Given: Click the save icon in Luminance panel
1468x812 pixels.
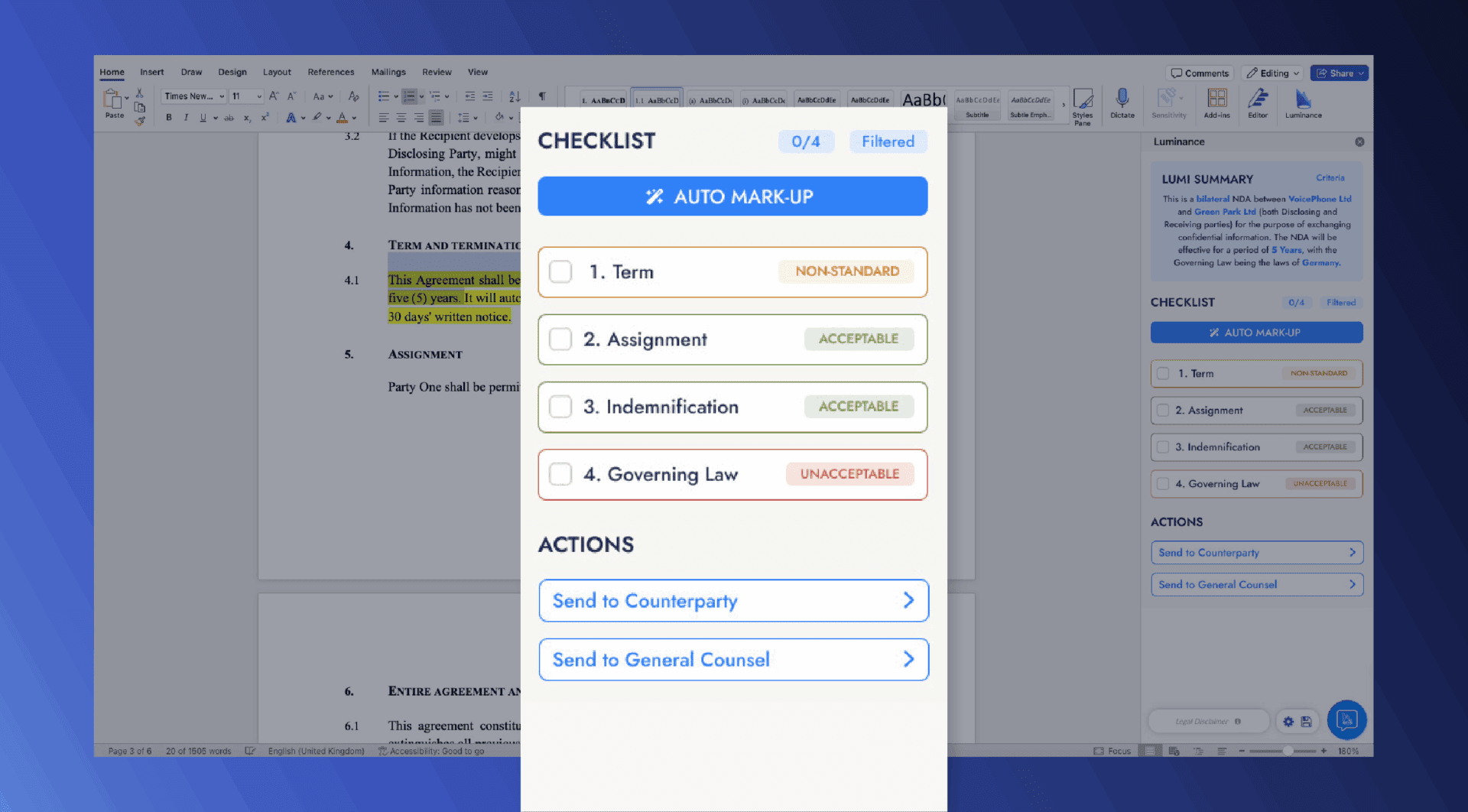Looking at the screenshot, I should coord(1306,721).
